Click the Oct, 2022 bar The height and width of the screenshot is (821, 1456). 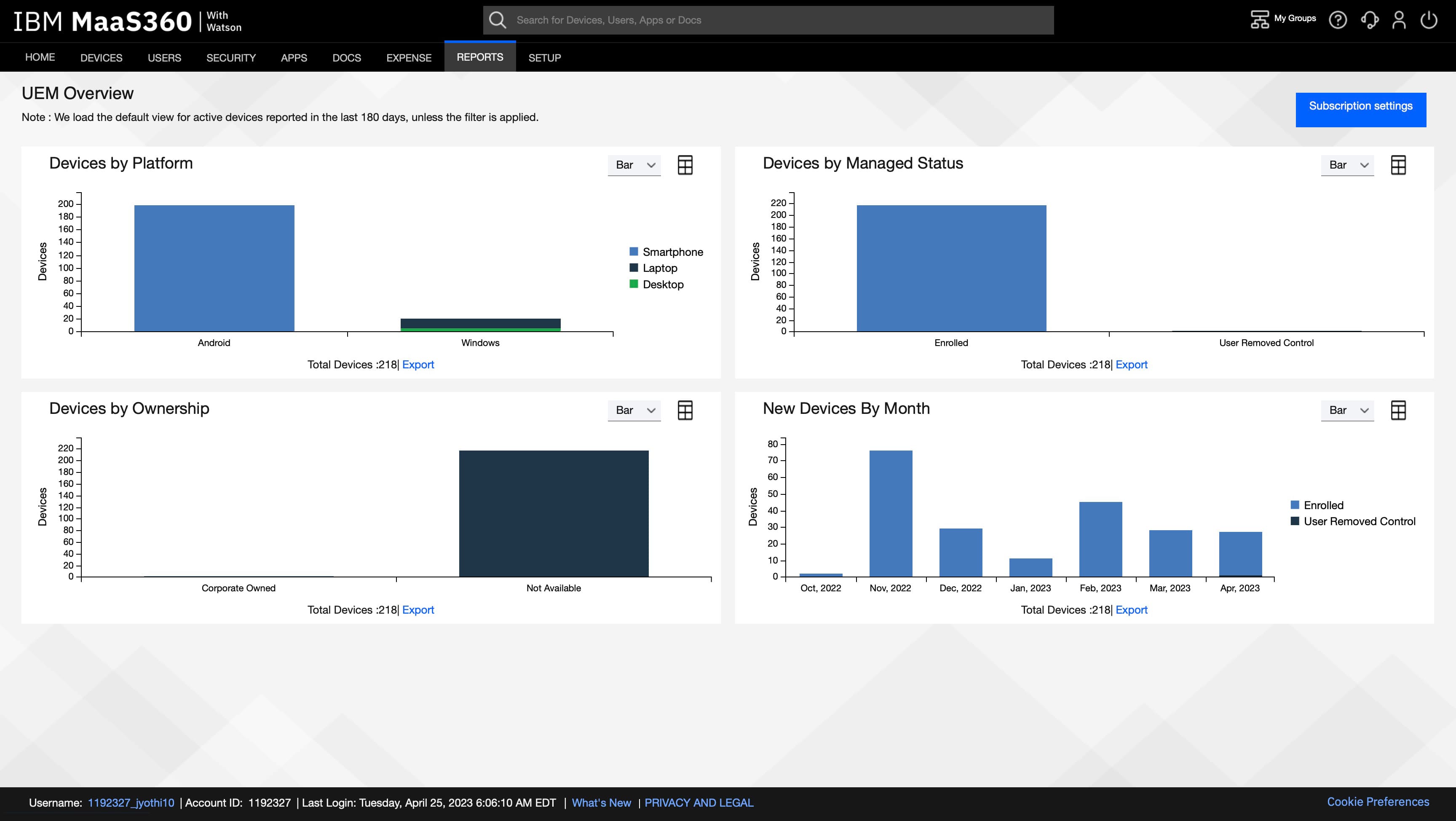pyautogui.click(x=821, y=575)
